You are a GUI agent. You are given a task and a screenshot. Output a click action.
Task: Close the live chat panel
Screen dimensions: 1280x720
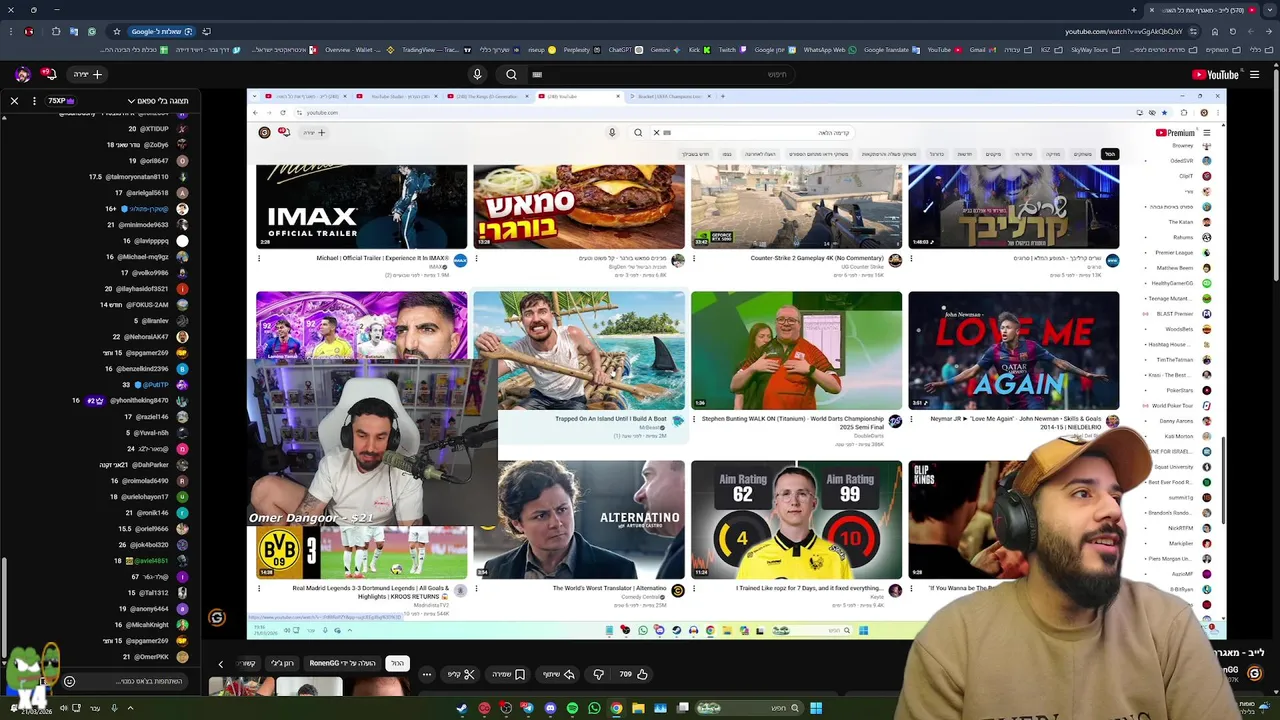[14, 101]
